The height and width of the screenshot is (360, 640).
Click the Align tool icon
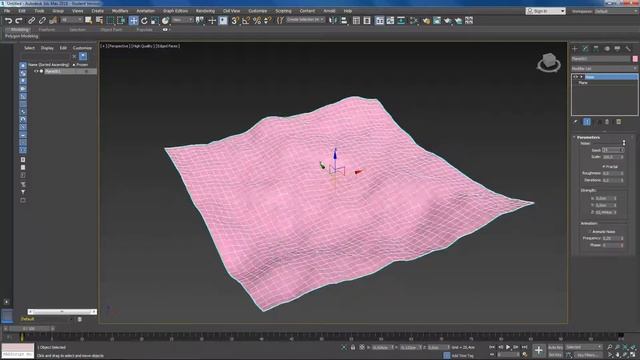pyautogui.click(x=344, y=20)
